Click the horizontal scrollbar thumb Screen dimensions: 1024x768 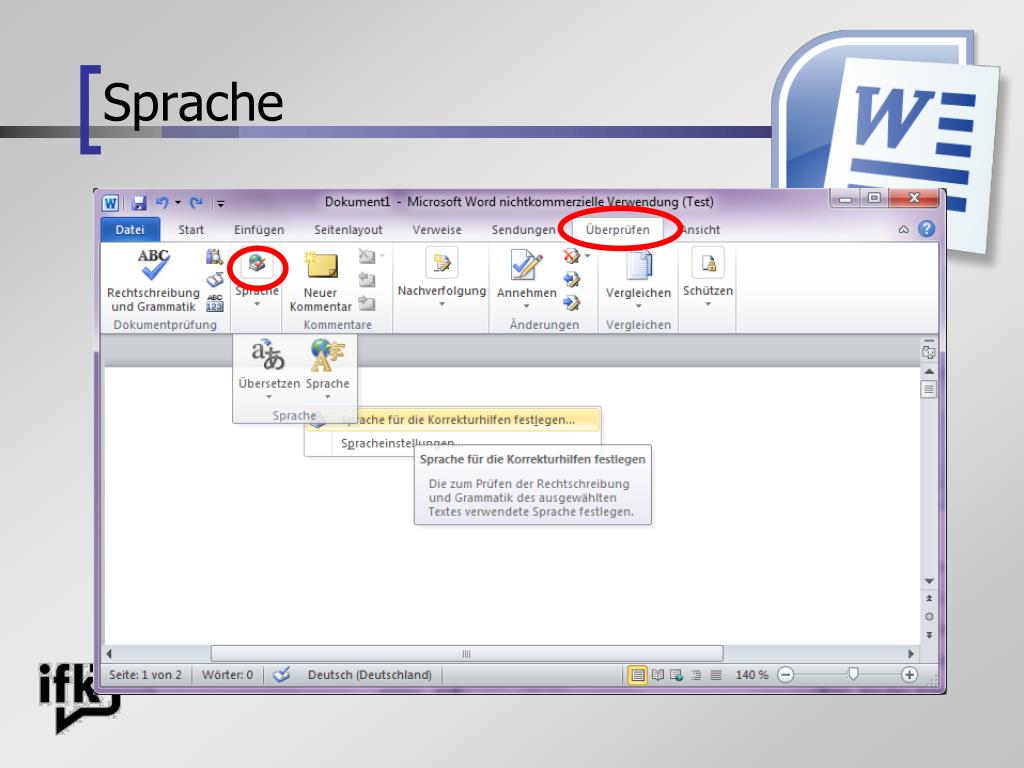pos(466,654)
